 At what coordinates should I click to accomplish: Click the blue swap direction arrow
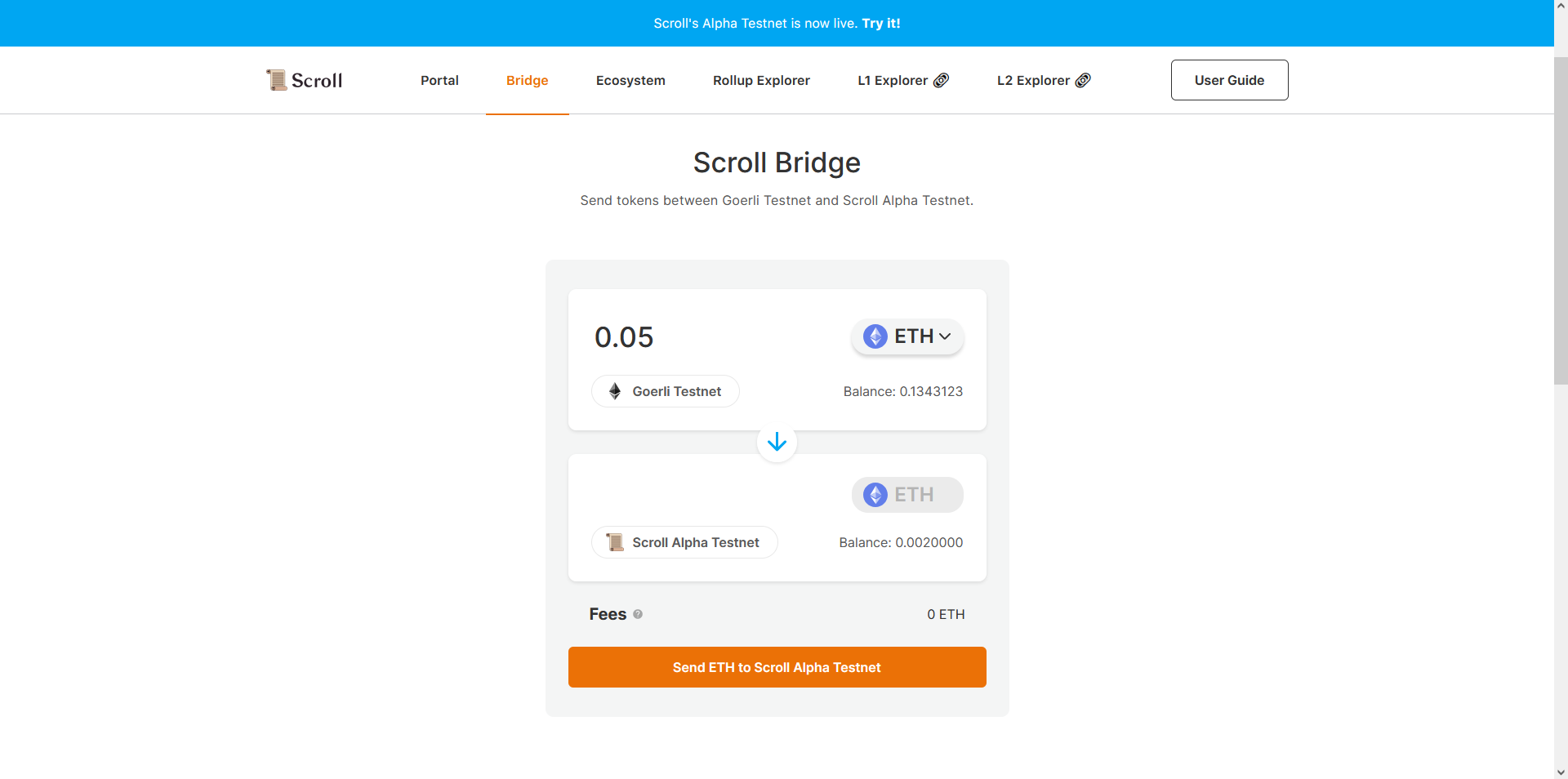coord(777,443)
